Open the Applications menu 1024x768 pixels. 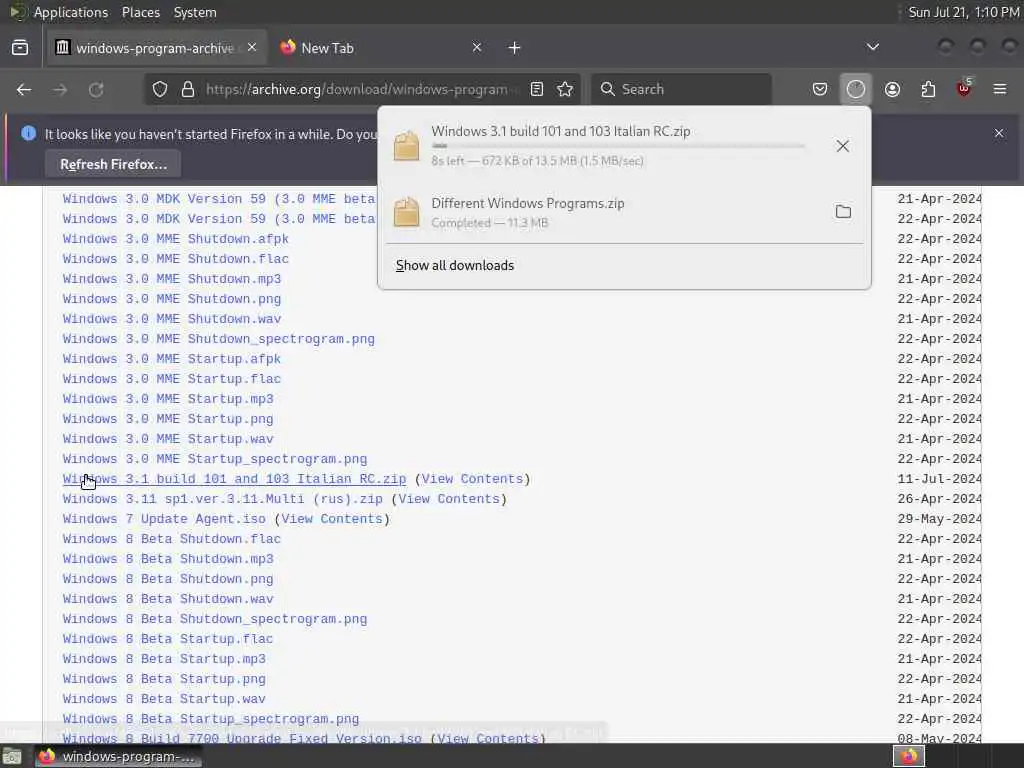click(x=71, y=12)
